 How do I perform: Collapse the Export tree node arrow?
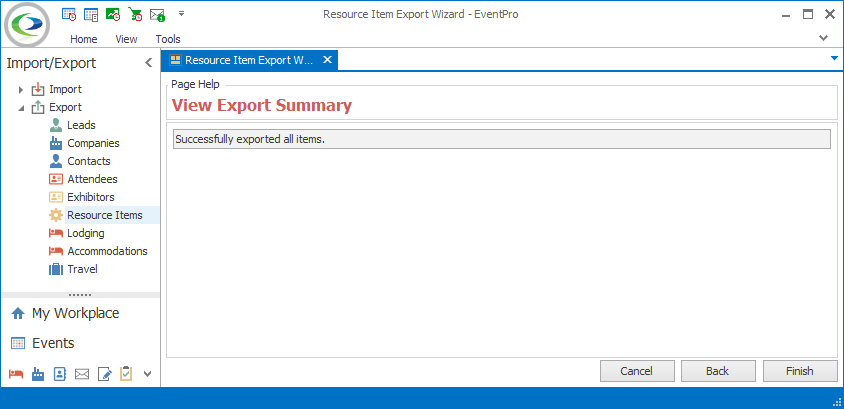coord(21,108)
